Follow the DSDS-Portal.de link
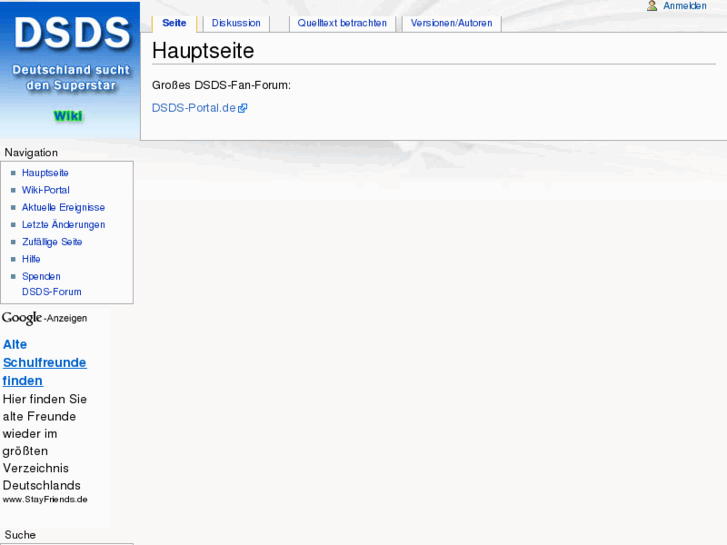Image resolution: width=727 pixels, height=545 pixels. point(194,108)
